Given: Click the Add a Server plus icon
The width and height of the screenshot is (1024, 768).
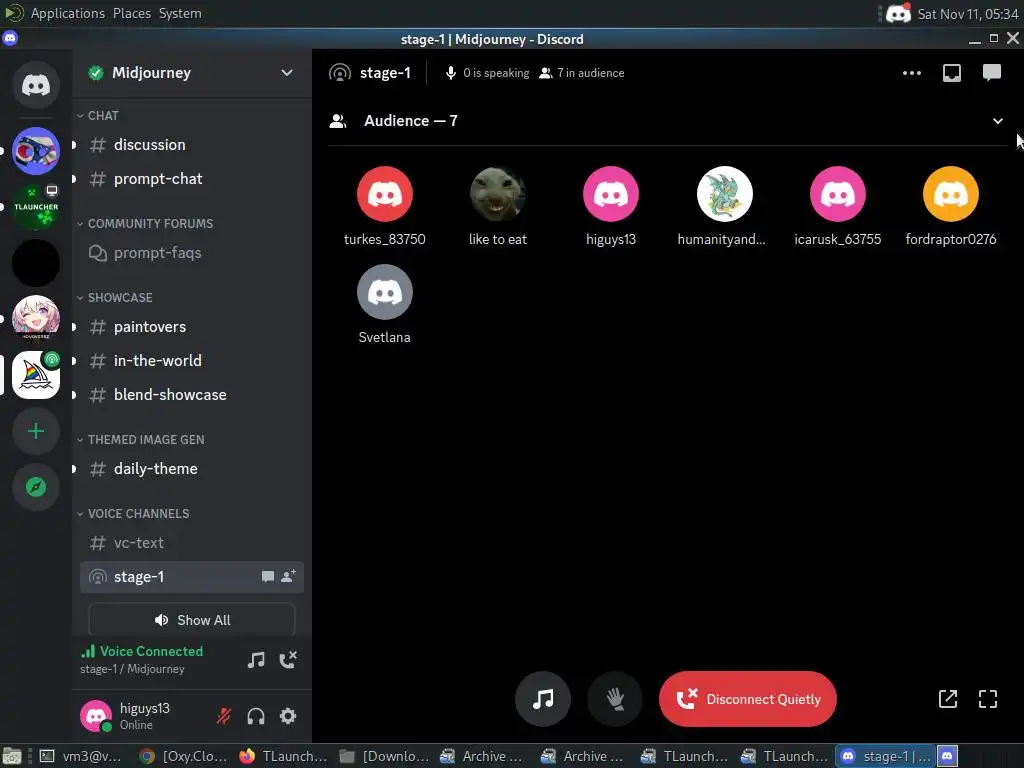Looking at the screenshot, I should coord(36,431).
